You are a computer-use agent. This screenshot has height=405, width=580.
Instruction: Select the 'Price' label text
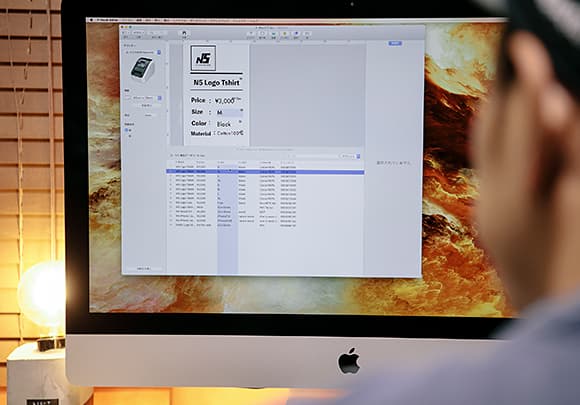pyautogui.click(x=198, y=100)
